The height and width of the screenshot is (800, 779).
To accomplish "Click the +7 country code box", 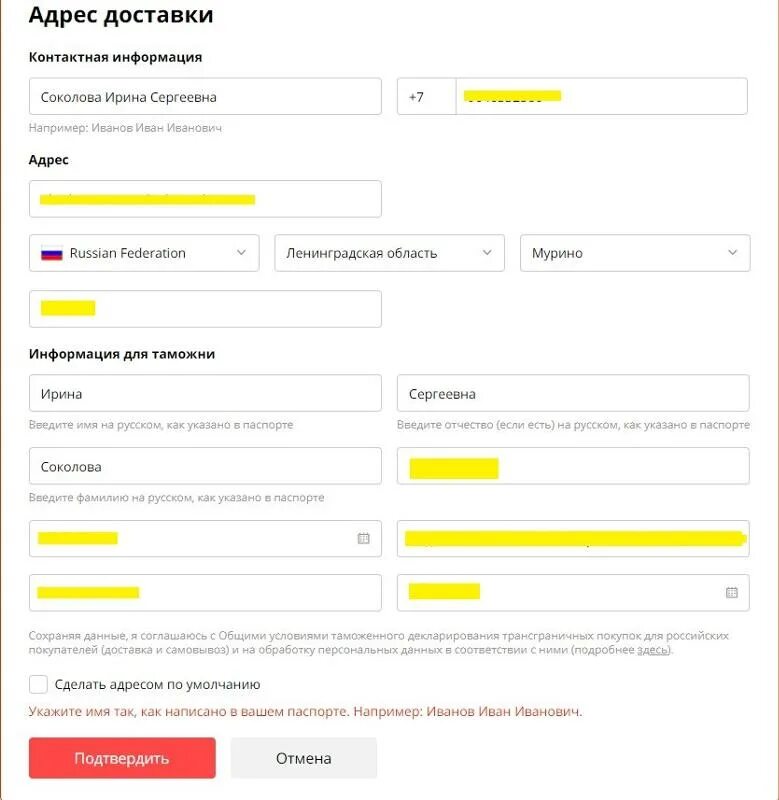I will point(426,97).
